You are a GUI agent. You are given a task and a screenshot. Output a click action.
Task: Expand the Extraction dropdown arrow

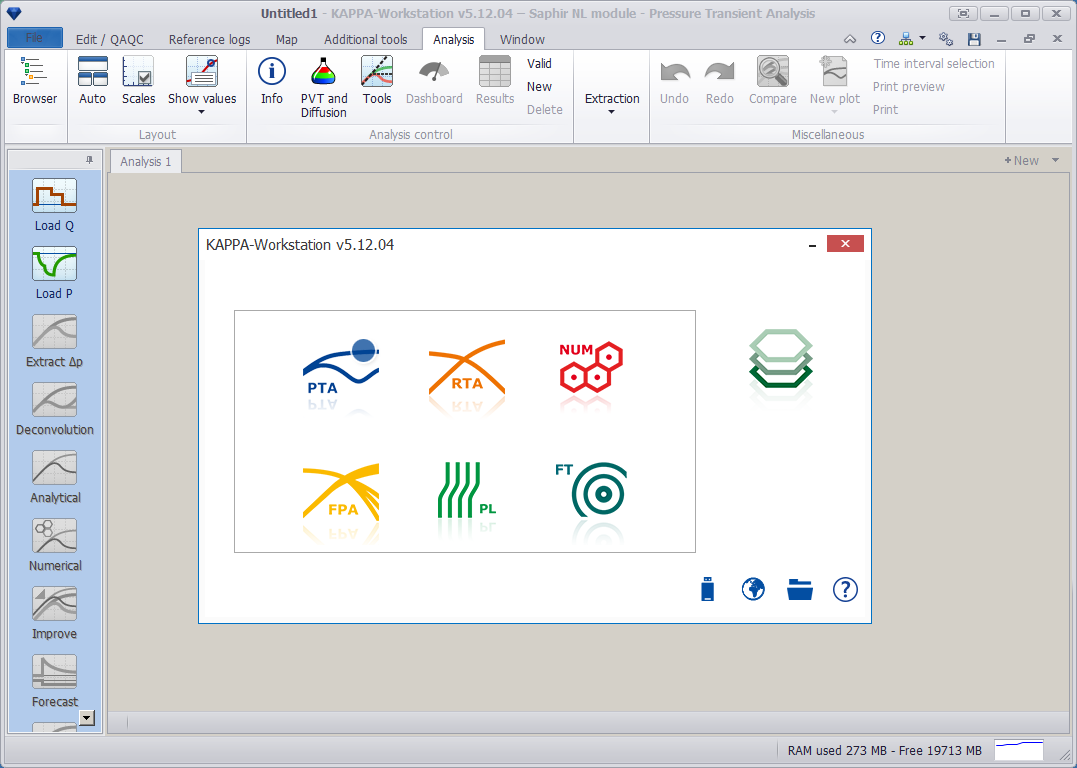611,111
